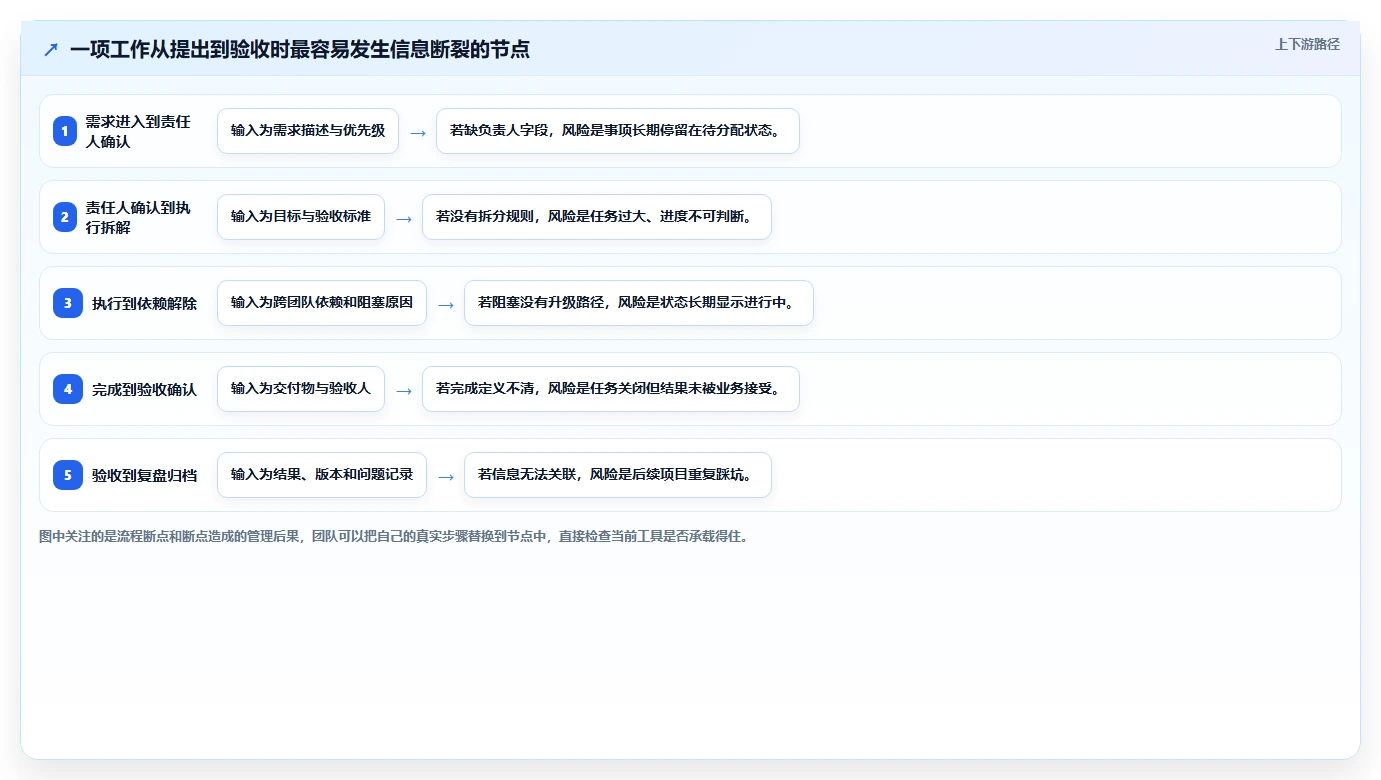This screenshot has width=1381, height=780.
Task: Select the 输入为目标与验收标准 box
Action: click(301, 217)
